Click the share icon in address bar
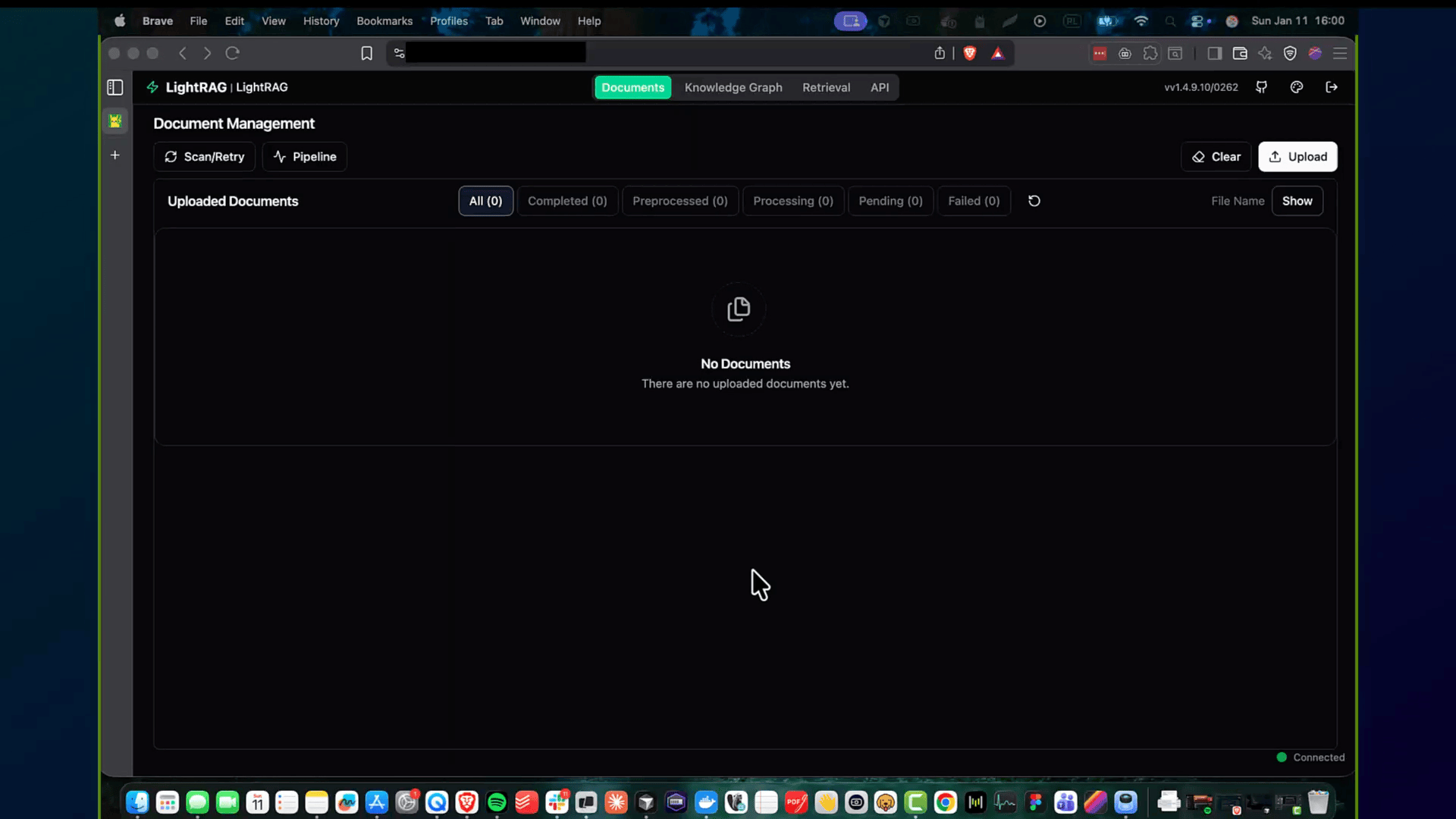Screen dimensions: 1456x819 pos(940,53)
